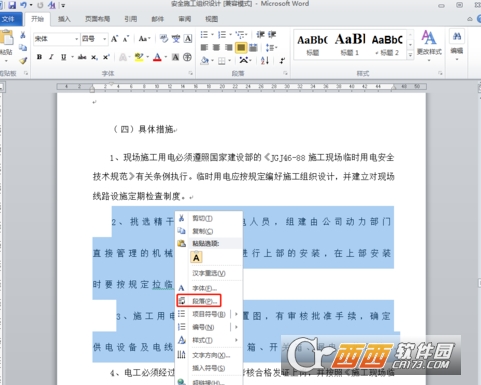The height and width of the screenshot is (385, 481).
Task: Click the 更改样式 (Change Styles) button
Action: (429, 45)
